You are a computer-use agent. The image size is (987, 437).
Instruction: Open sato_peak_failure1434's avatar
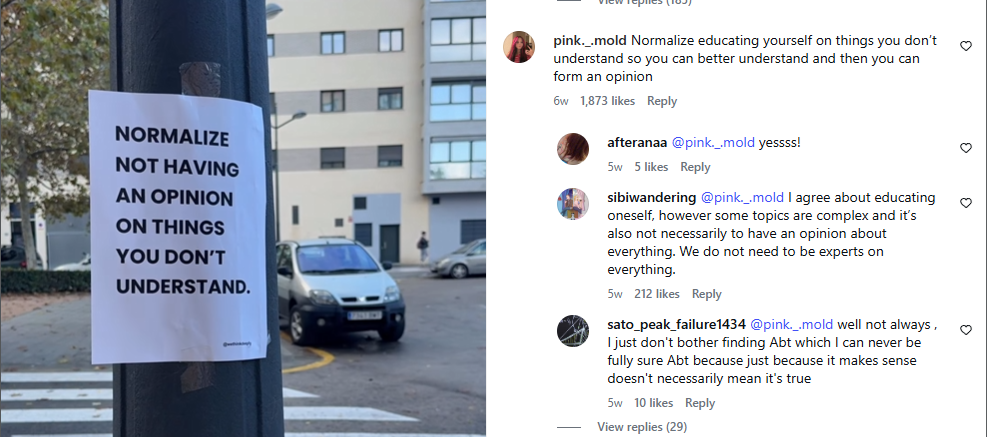(x=572, y=331)
